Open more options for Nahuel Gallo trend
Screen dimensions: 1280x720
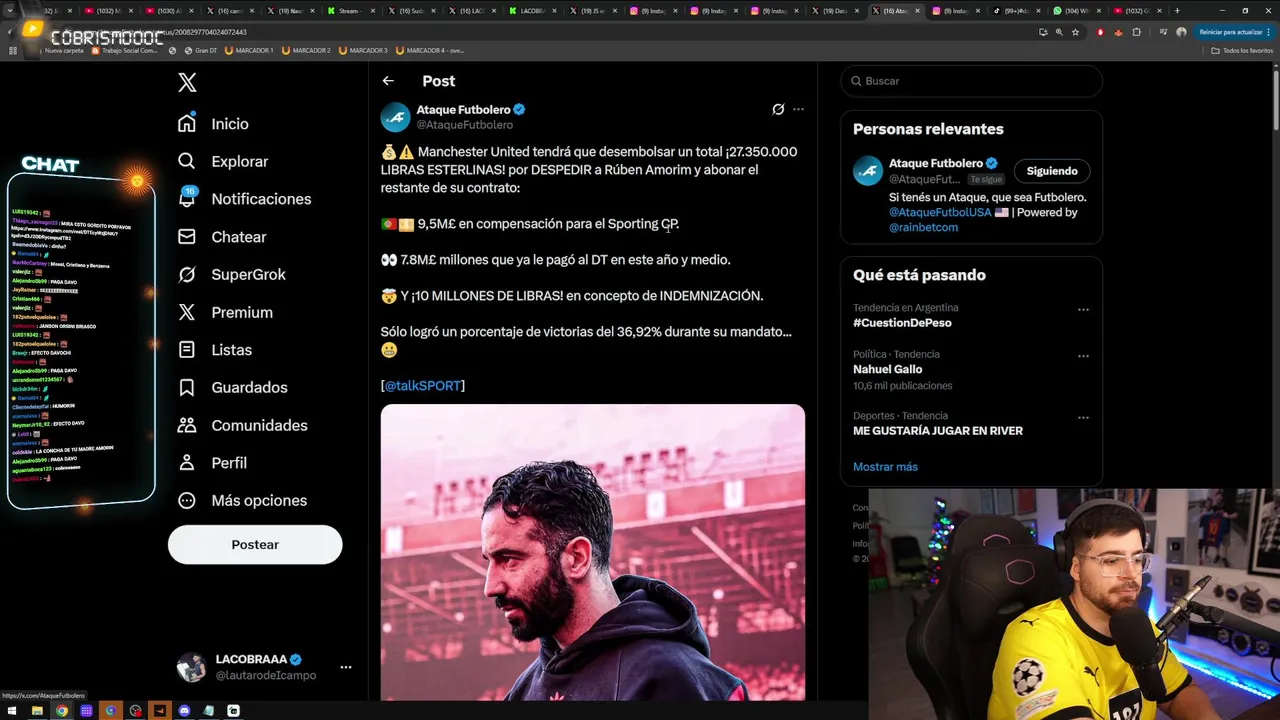1083,356
